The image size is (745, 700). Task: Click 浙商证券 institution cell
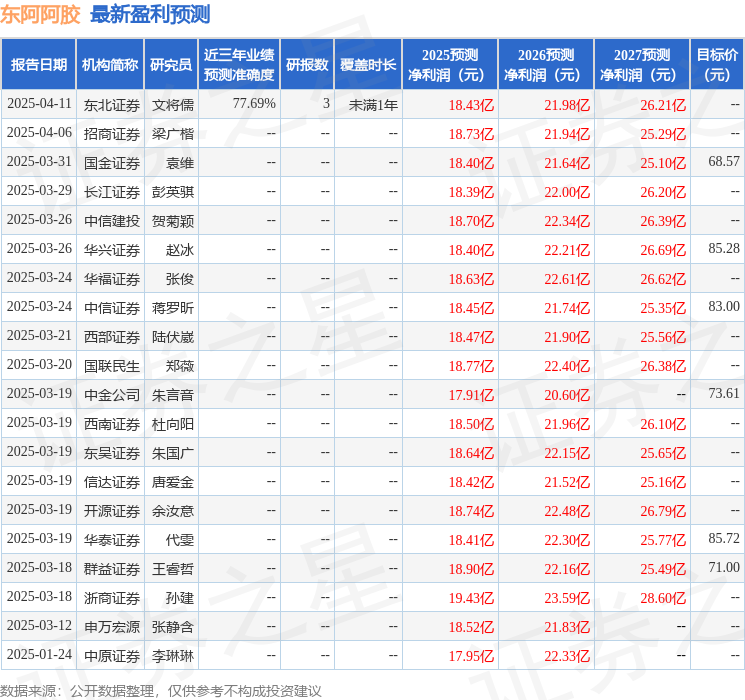112,598
